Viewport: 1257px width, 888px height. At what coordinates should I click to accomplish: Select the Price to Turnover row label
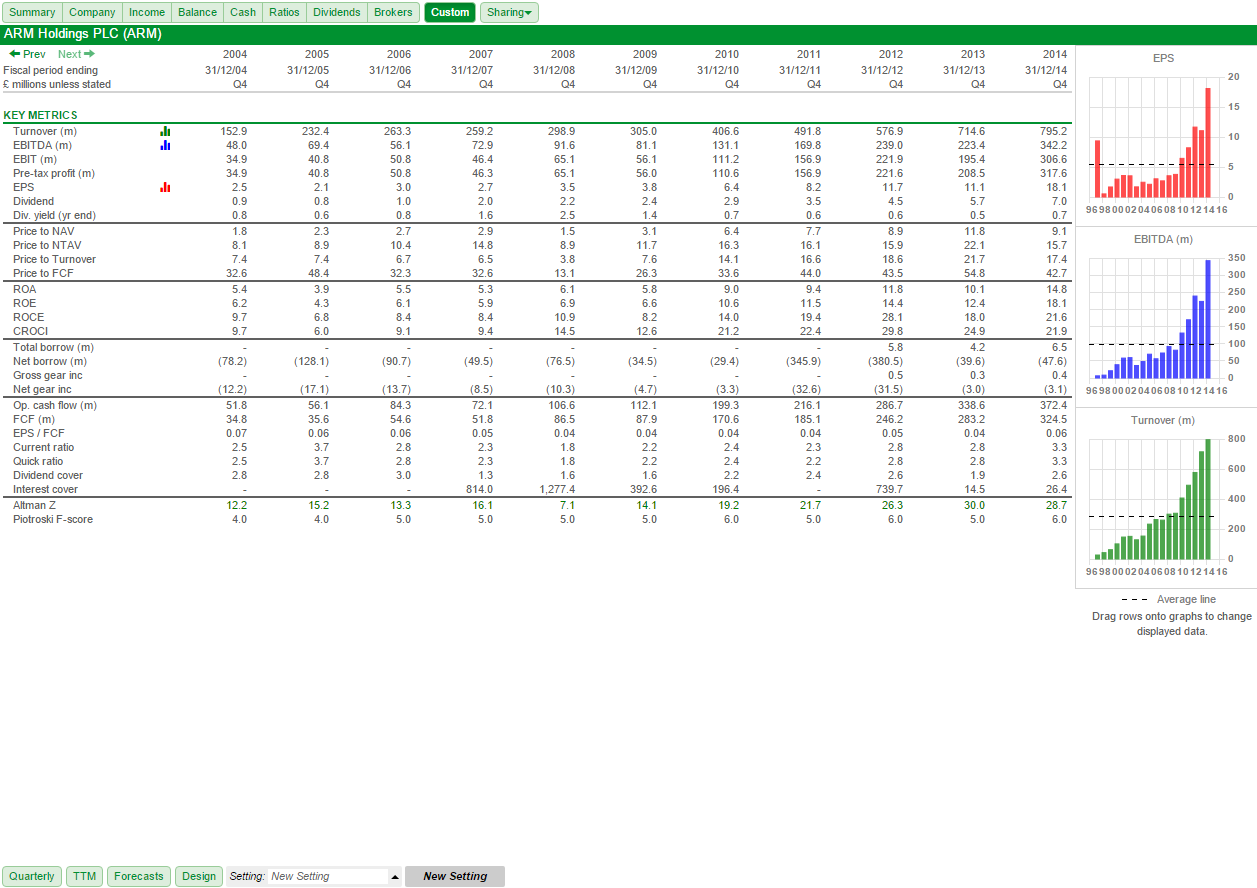55,259
